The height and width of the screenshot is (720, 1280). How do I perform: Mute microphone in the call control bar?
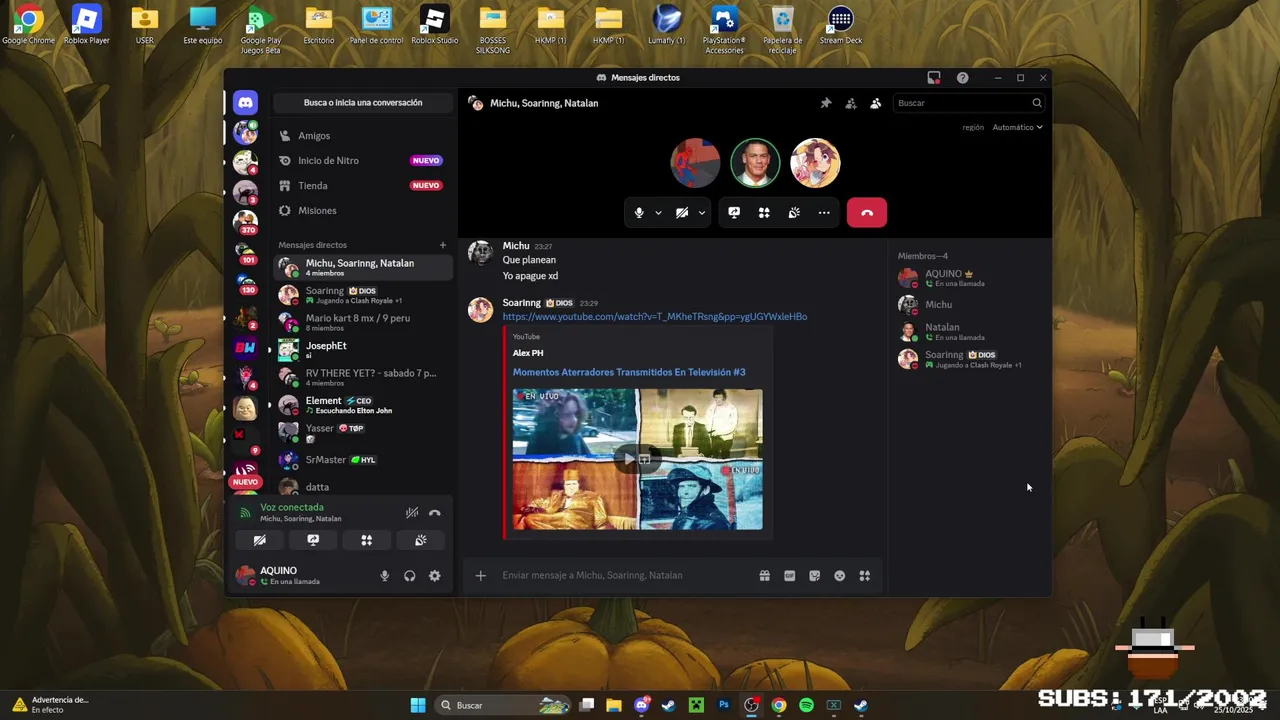639,212
